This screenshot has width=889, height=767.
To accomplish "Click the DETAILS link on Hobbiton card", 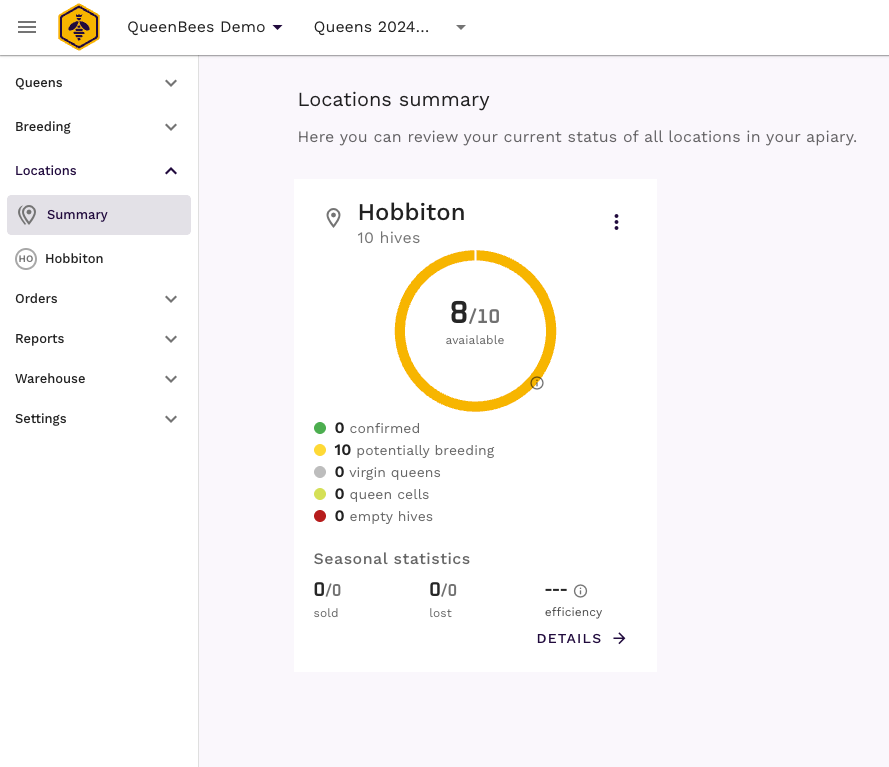I will coord(581,638).
